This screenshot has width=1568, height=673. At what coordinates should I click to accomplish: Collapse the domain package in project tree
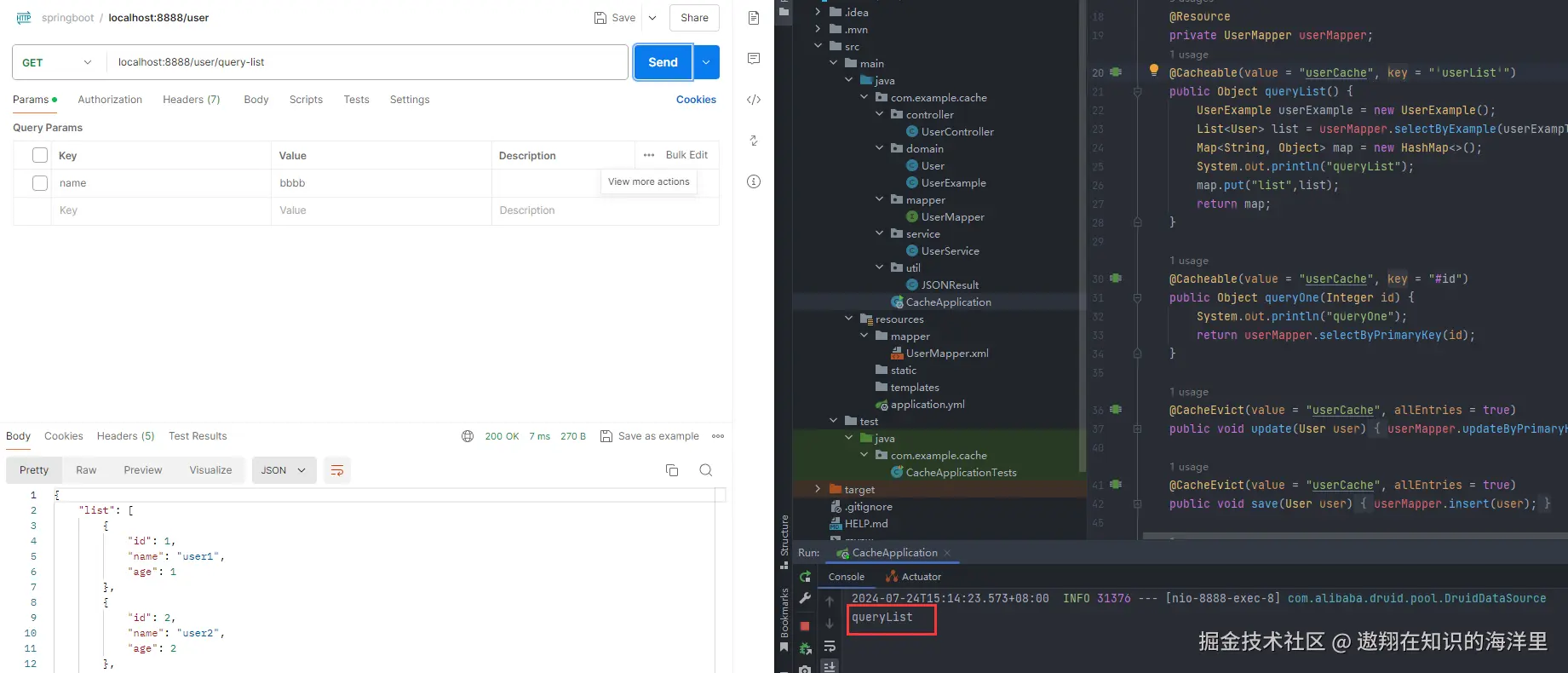point(880,148)
